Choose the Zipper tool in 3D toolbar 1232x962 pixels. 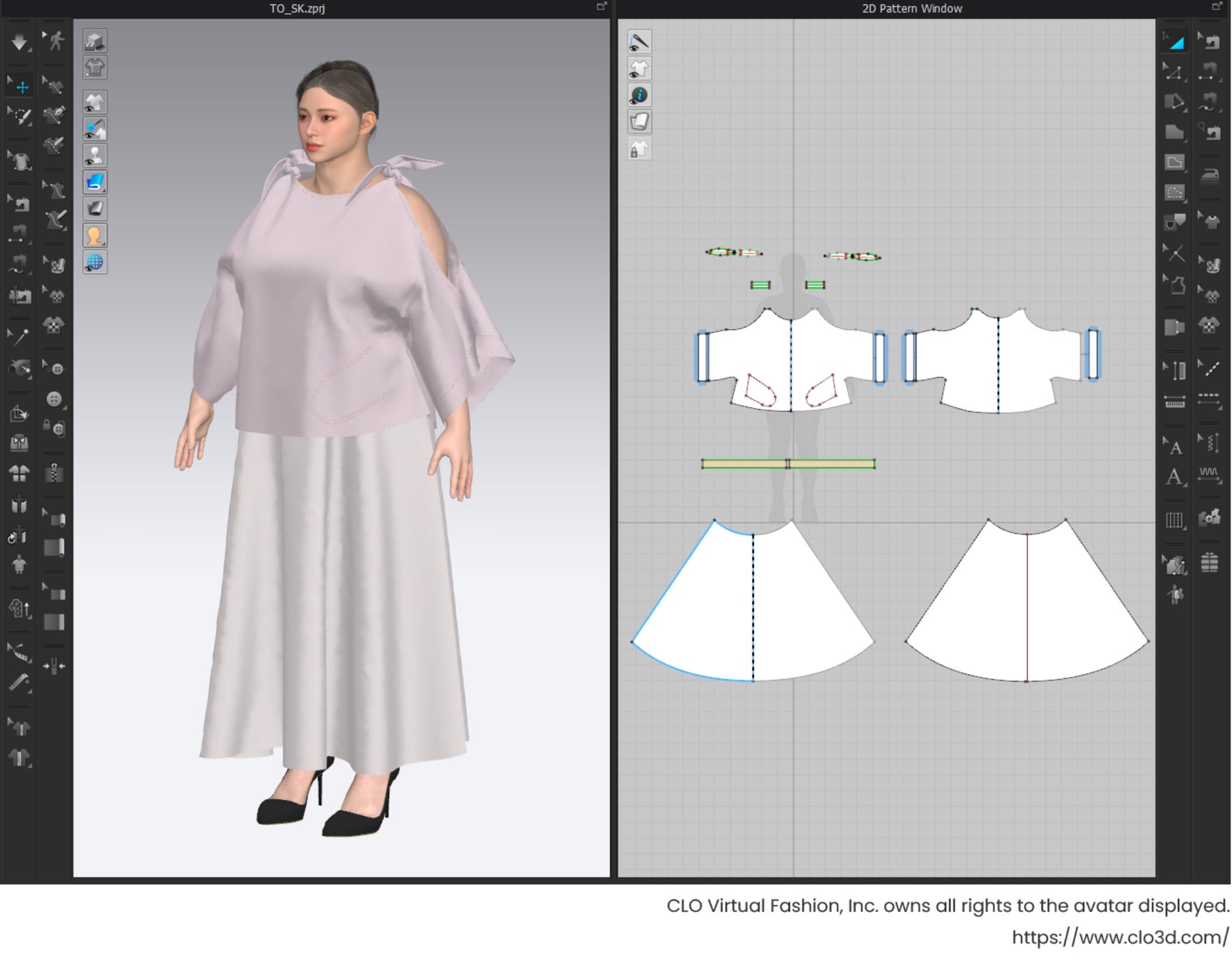pyautogui.click(x=55, y=473)
